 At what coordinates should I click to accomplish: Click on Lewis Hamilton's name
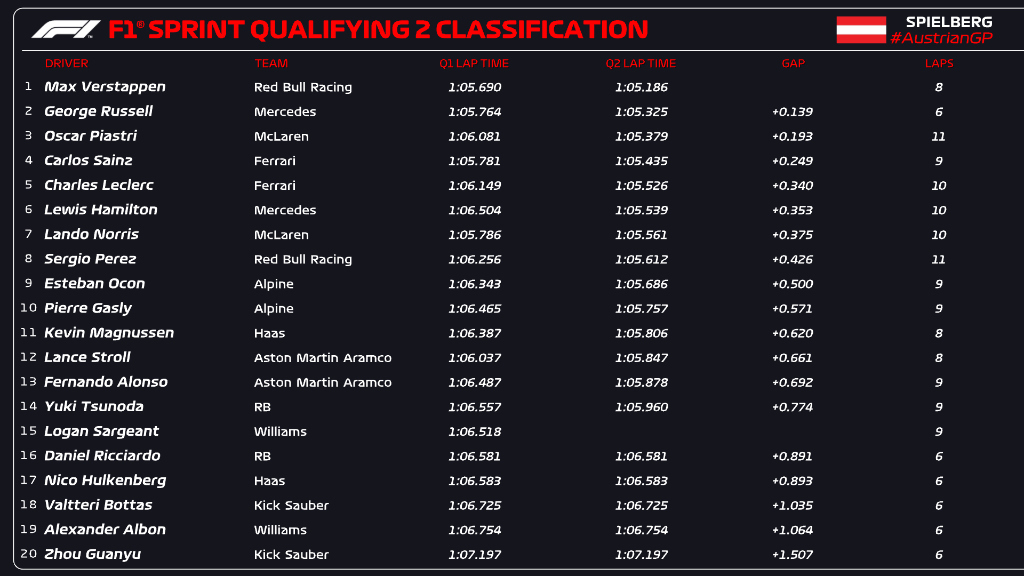click(101, 210)
